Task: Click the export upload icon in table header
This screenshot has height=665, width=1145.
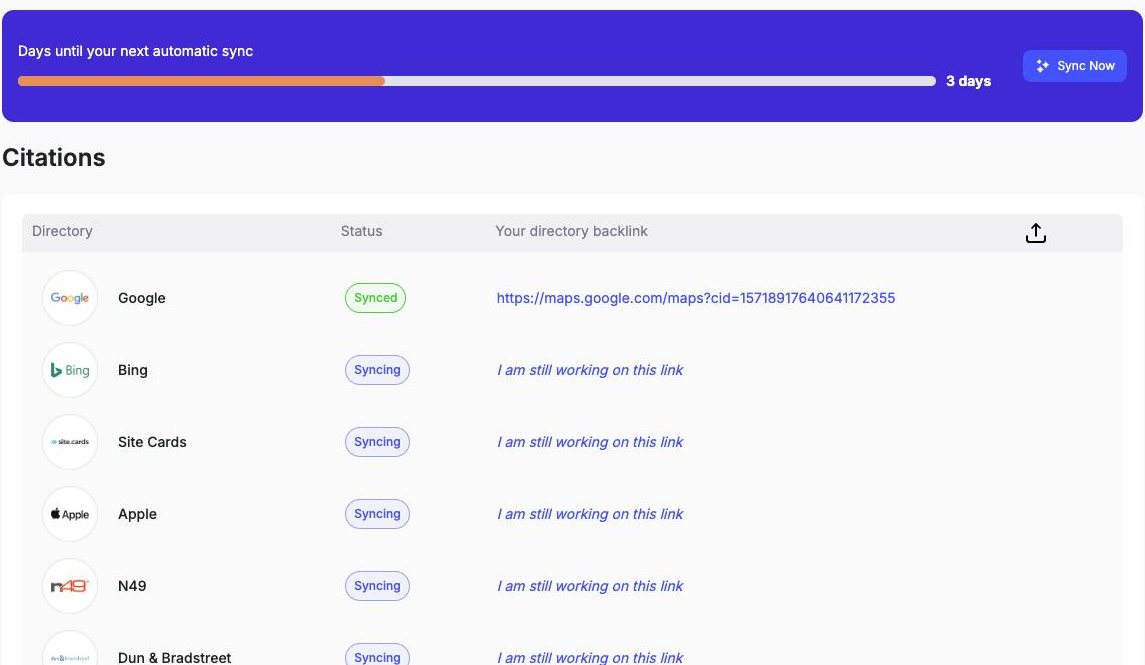Action: pos(1035,233)
